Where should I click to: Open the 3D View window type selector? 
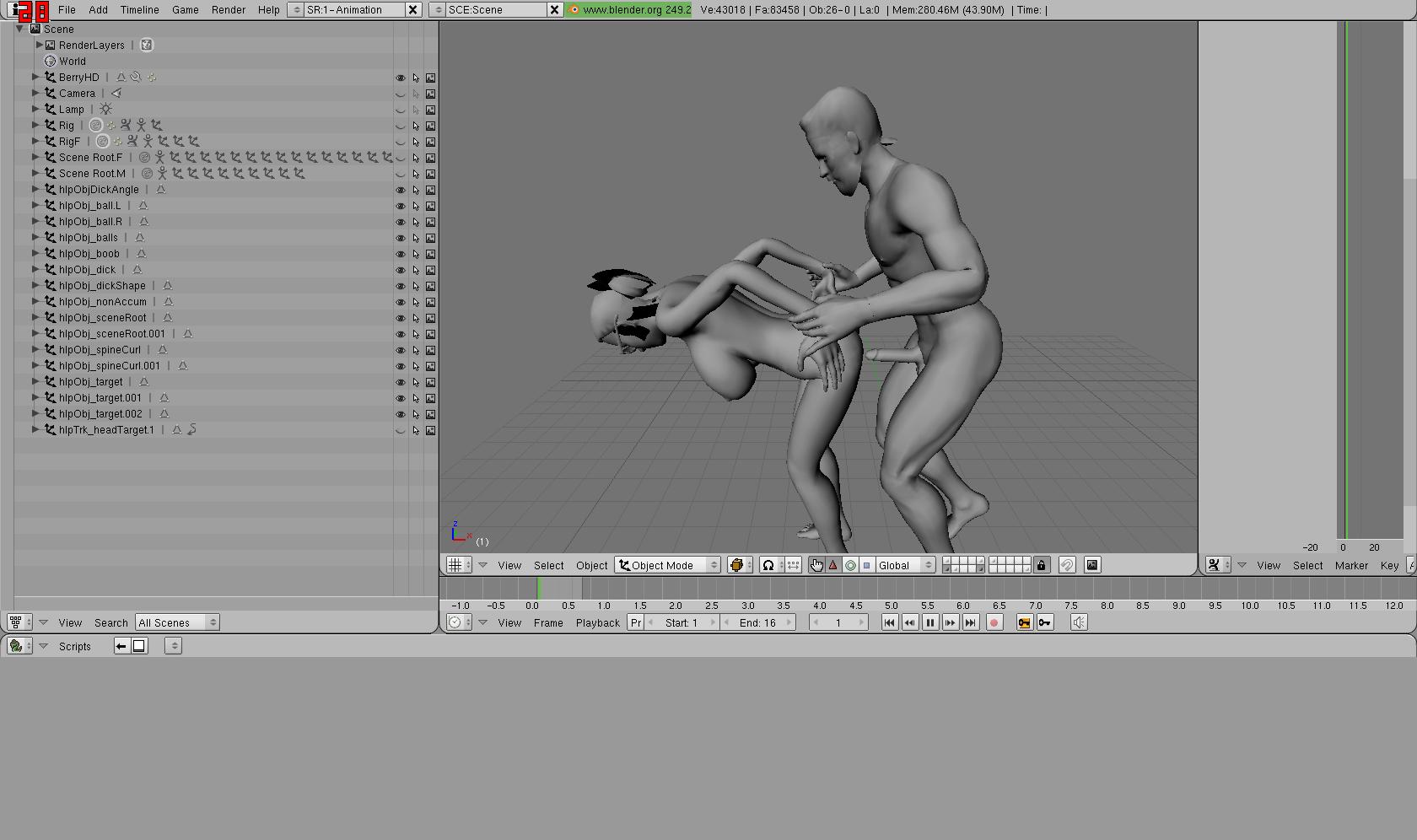pos(459,565)
